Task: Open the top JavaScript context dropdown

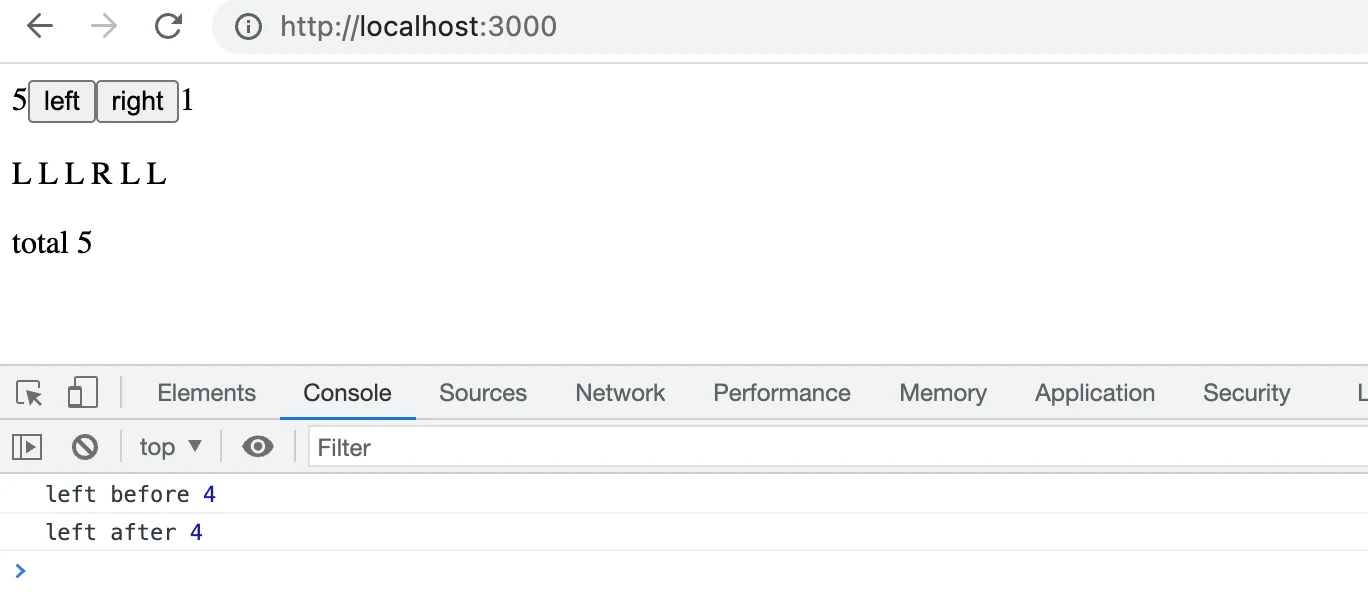Action: click(170, 447)
